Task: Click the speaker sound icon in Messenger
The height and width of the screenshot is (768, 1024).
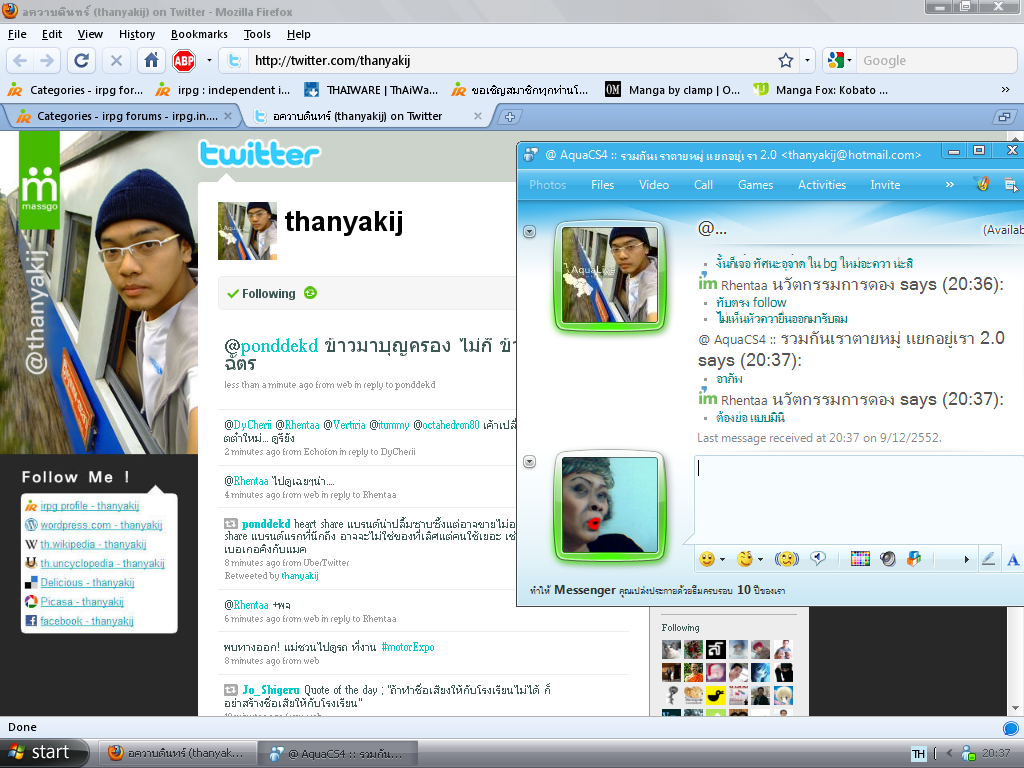Action: (x=888, y=559)
